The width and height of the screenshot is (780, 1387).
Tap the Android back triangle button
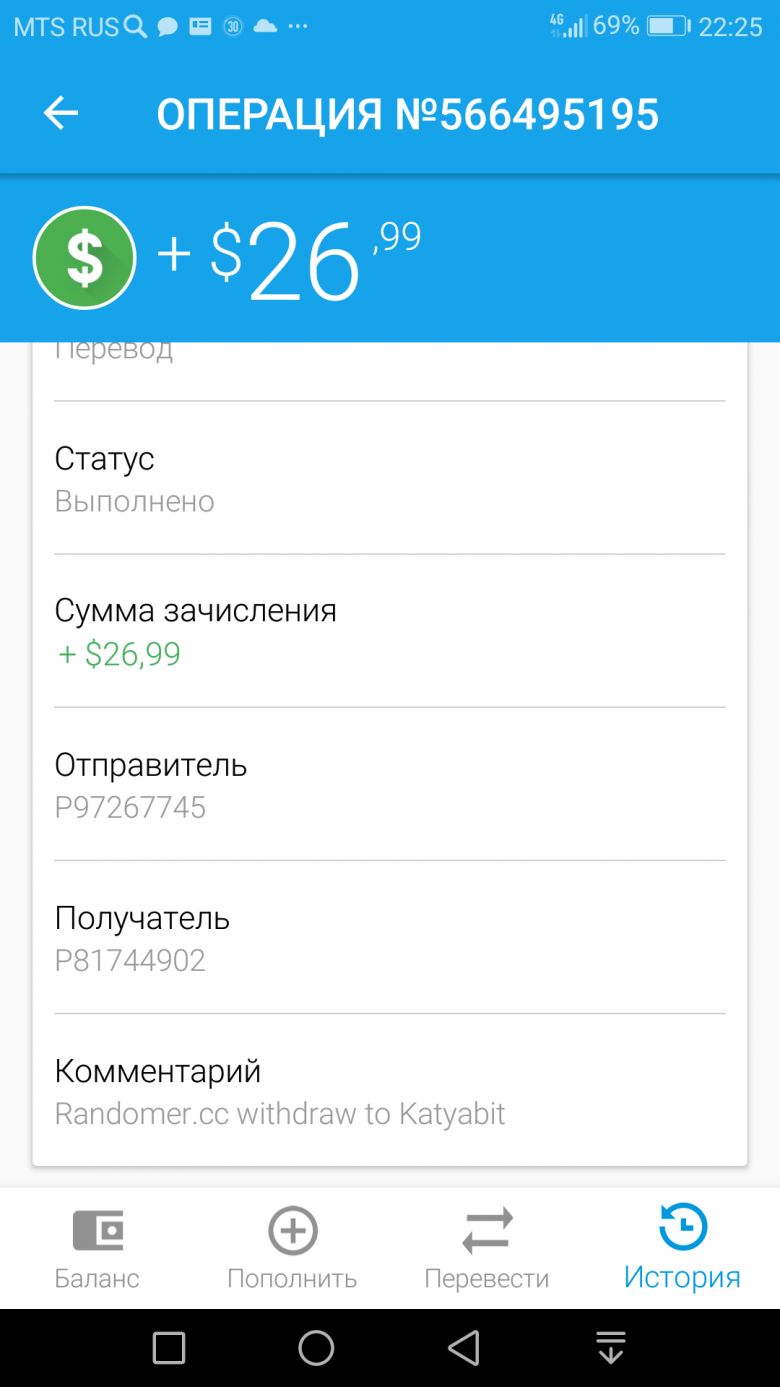pyautogui.click(x=463, y=1348)
